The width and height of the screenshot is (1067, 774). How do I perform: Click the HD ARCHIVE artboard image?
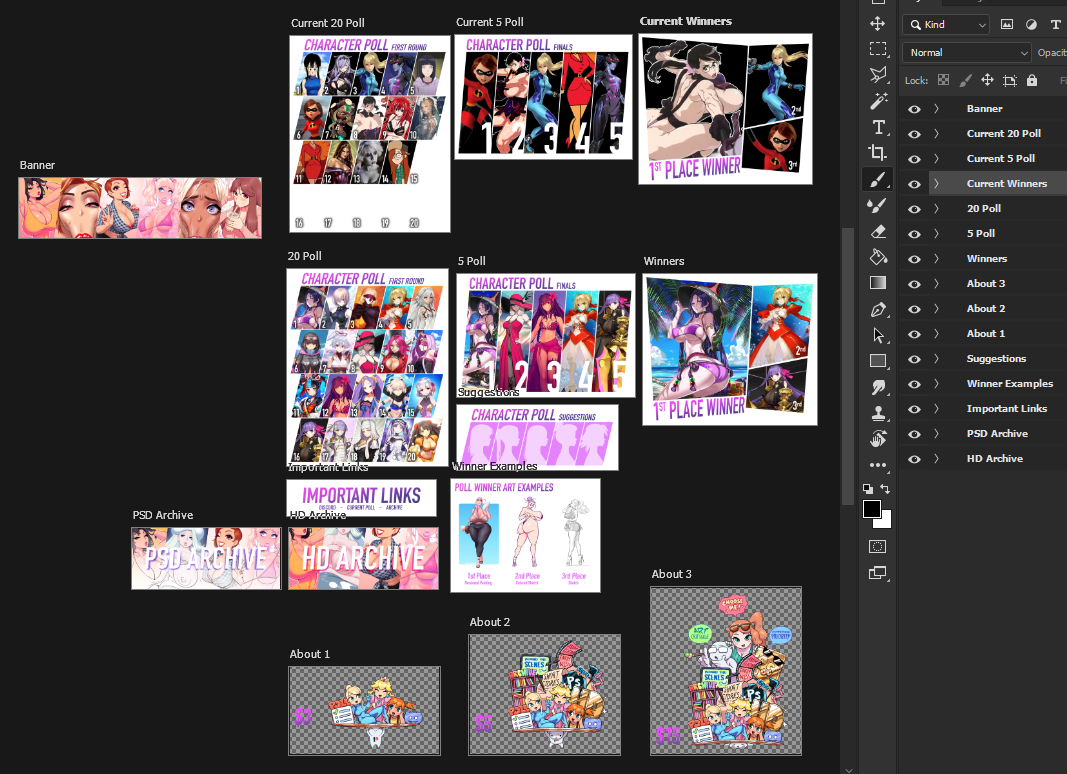click(x=363, y=558)
